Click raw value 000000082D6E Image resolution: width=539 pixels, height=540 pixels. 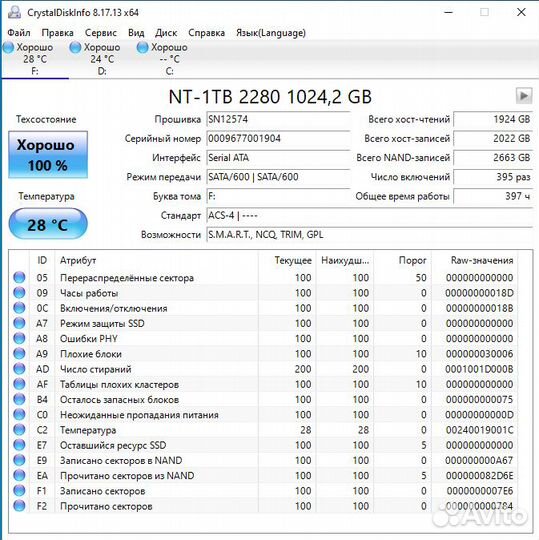[x=479, y=476]
